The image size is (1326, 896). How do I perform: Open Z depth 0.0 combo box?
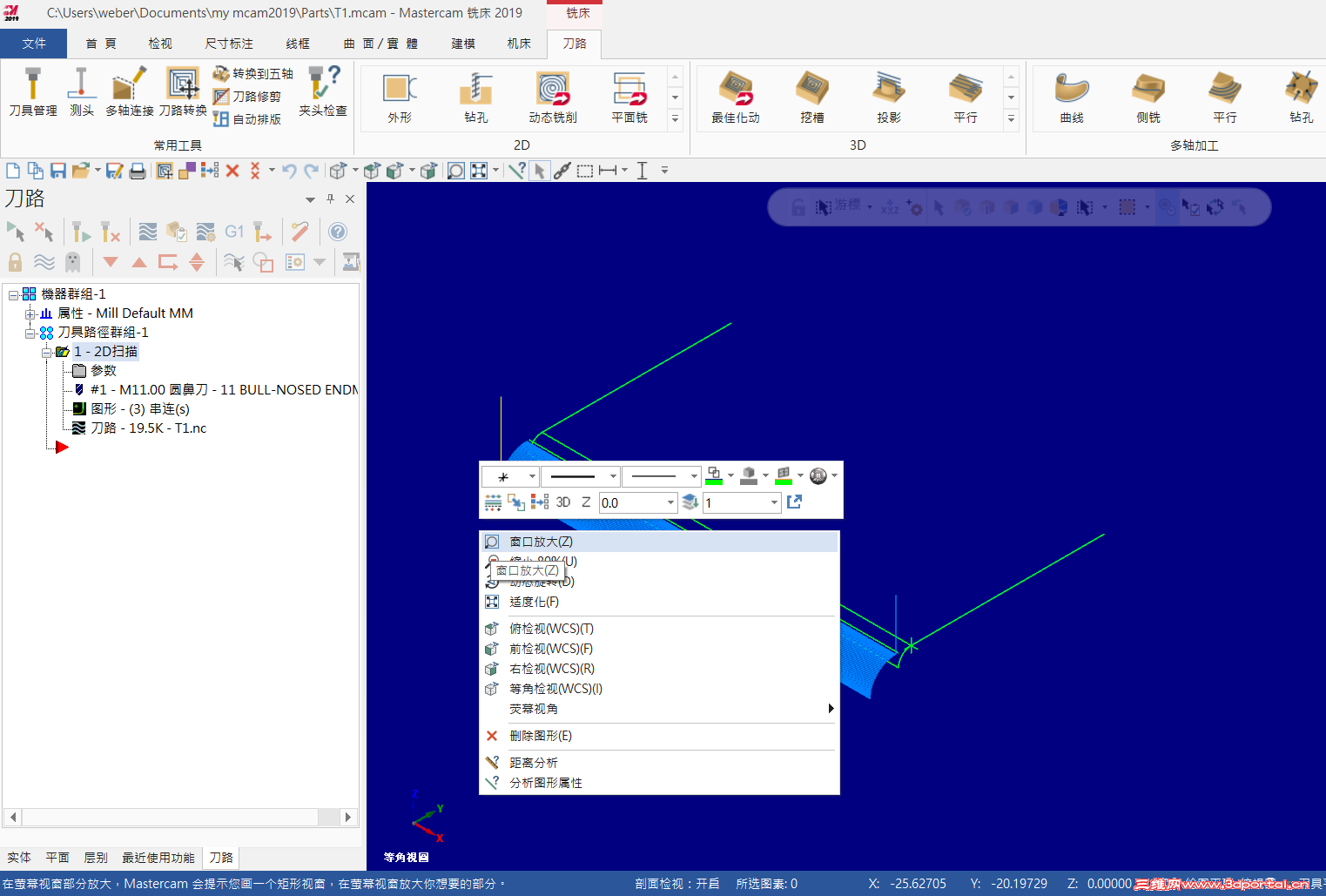pyautogui.click(x=638, y=502)
